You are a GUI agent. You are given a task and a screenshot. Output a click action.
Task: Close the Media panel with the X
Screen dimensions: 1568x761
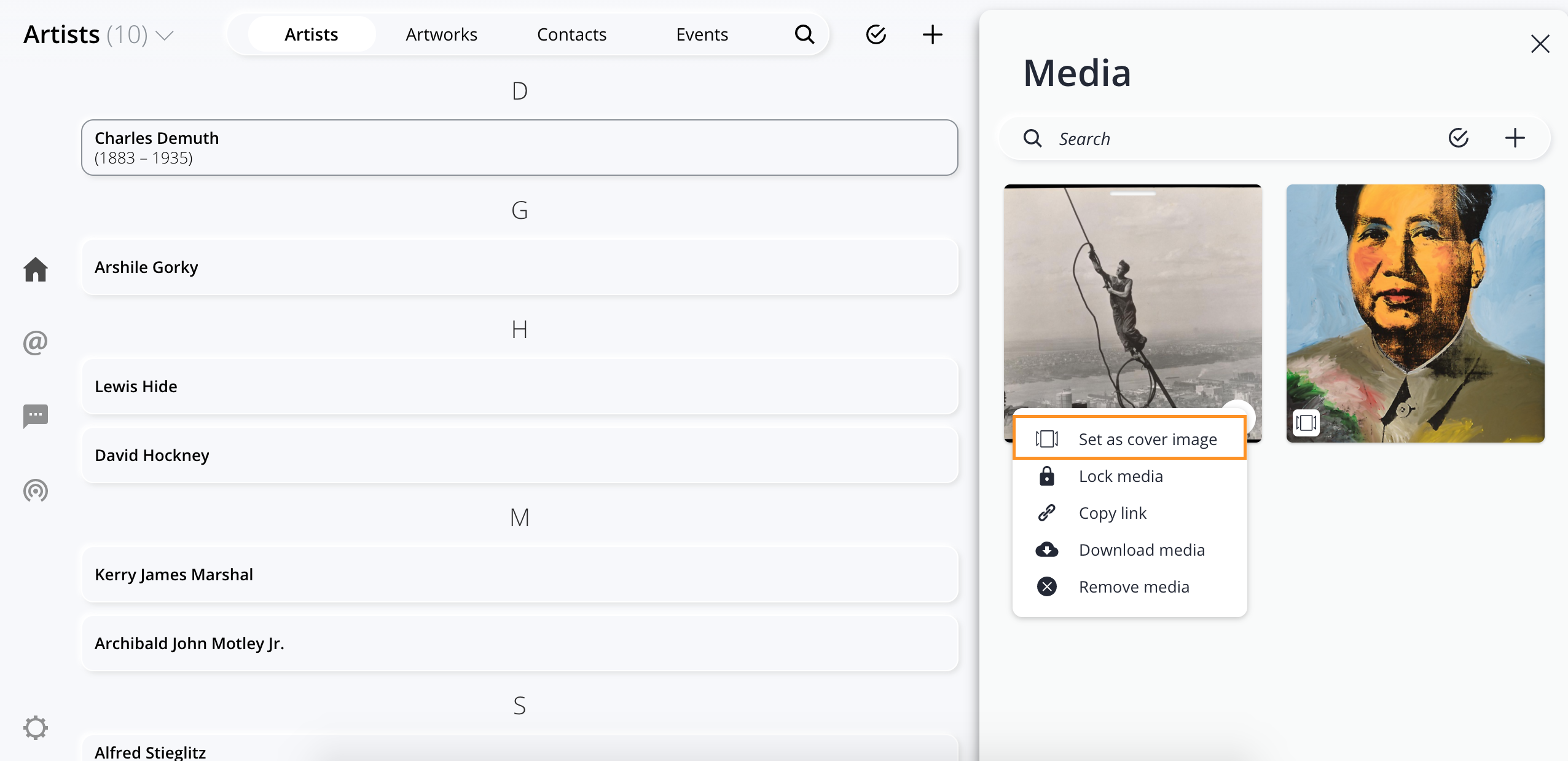coord(1540,44)
